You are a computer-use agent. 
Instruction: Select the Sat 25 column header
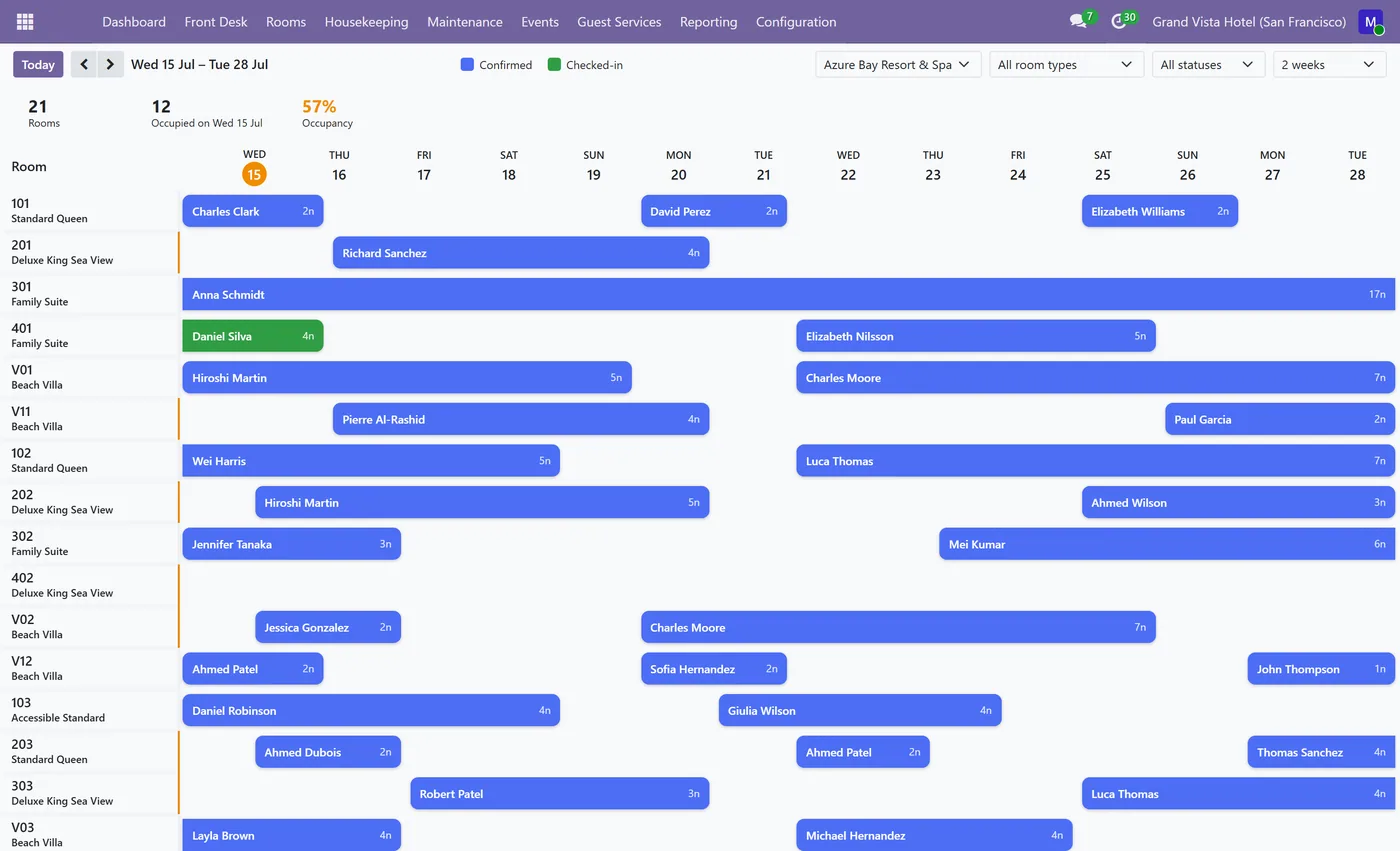click(1102, 166)
